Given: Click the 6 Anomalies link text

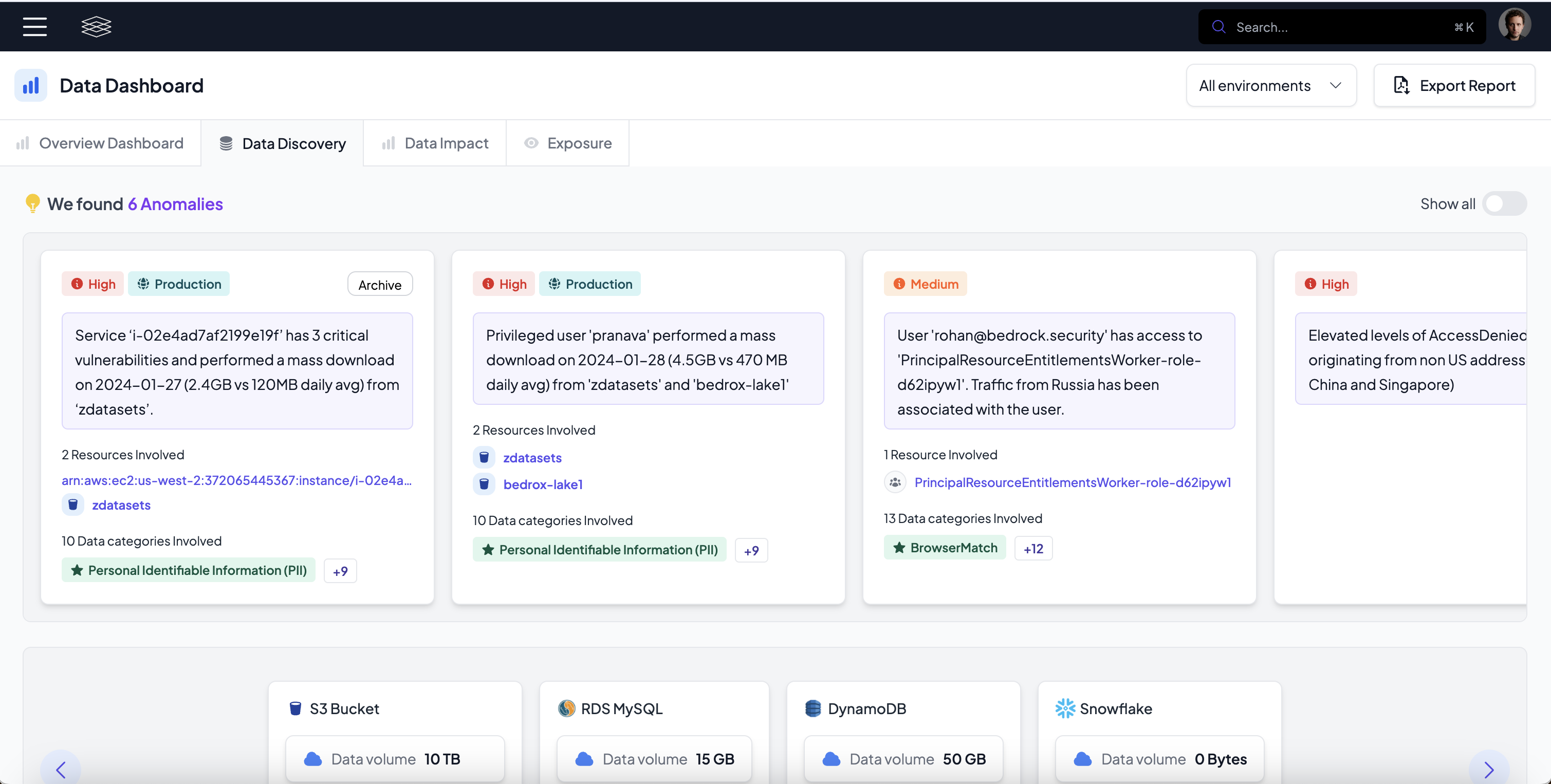Looking at the screenshot, I should [175, 203].
